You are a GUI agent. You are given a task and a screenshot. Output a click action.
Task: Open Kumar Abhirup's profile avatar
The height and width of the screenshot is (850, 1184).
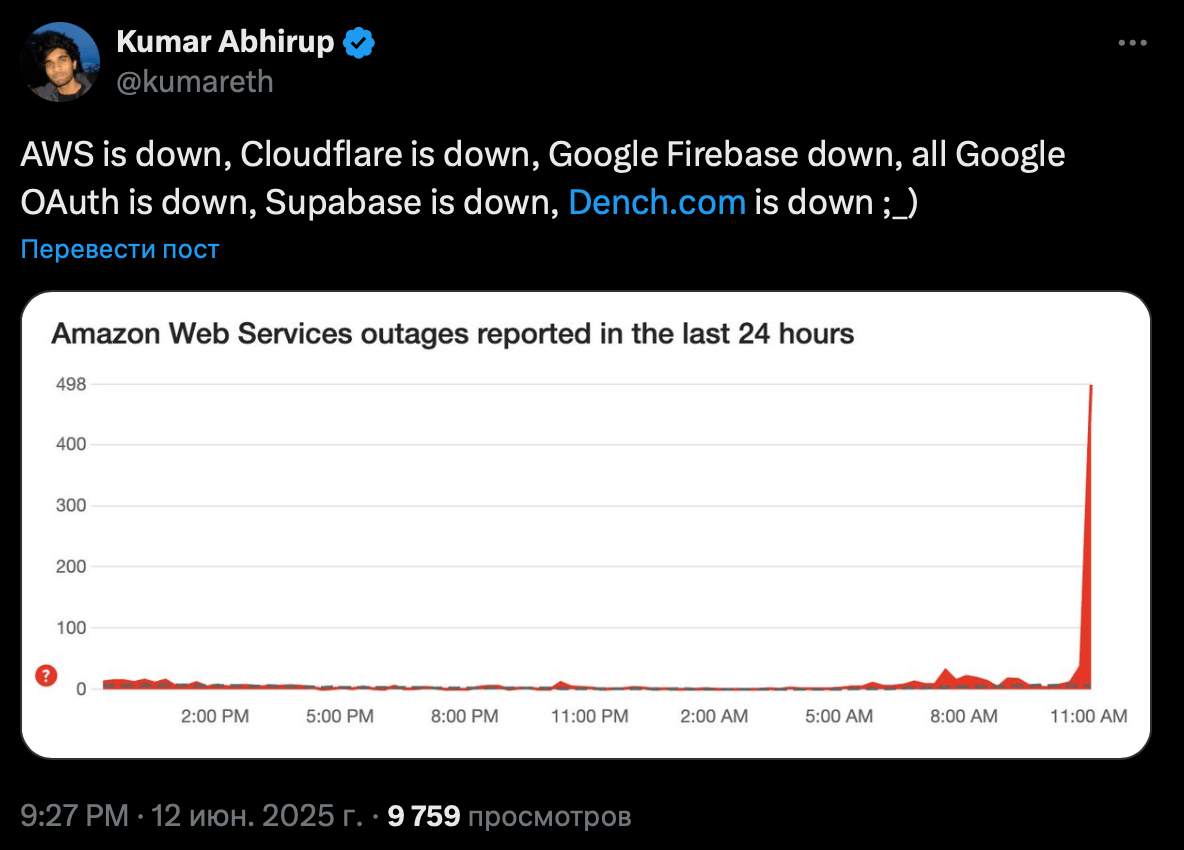60,62
